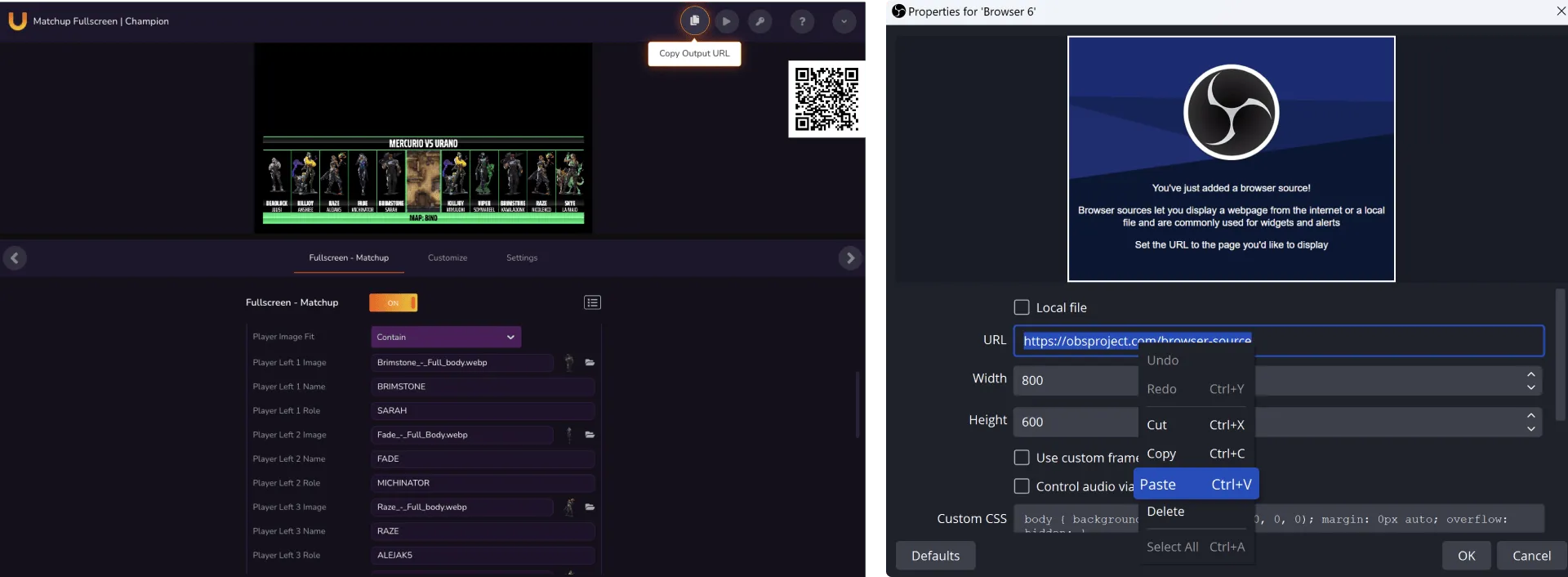Viewport: 1568px width, 577px height.
Task: Enable the Local file checkbox
Action: tap(1022, 307)
